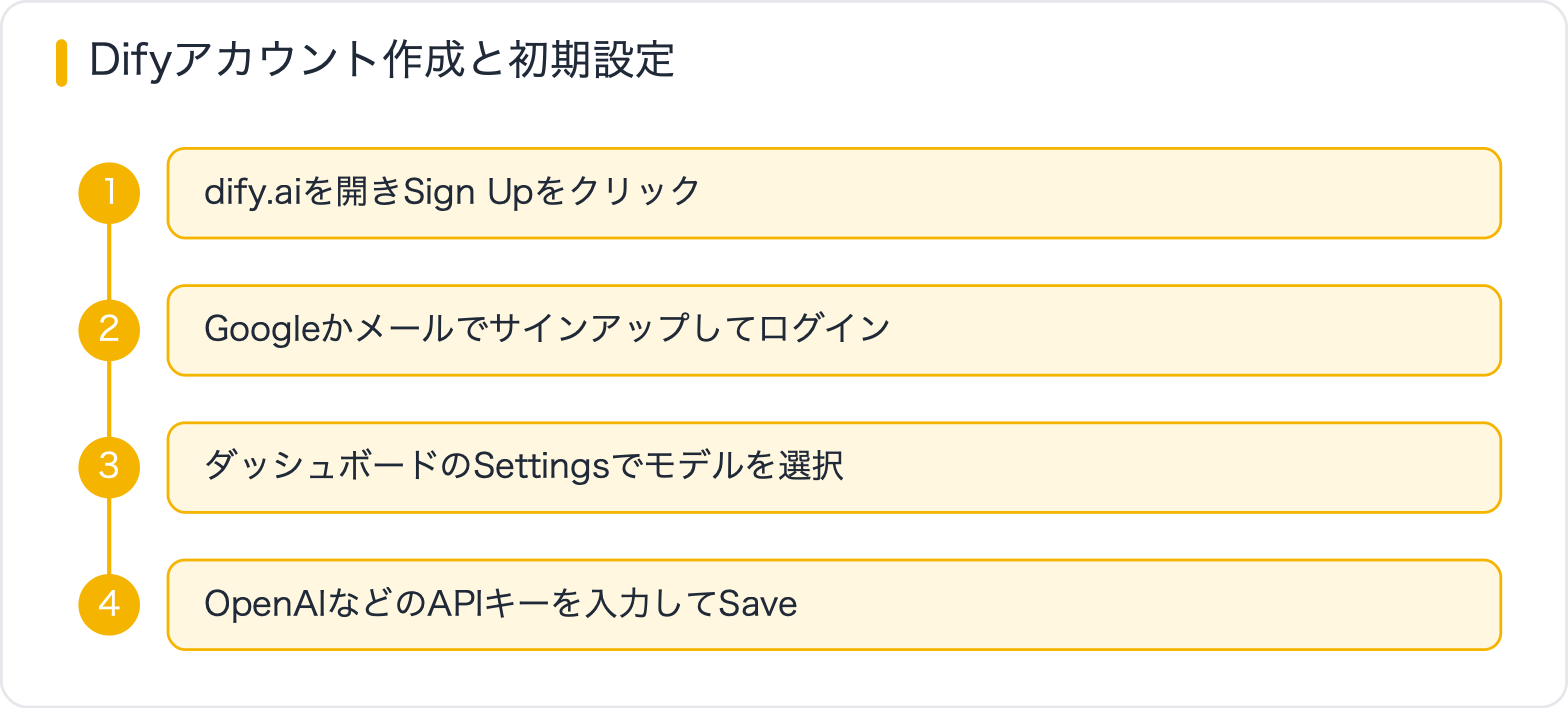Click the yellow accent bar beside the title
Image resolution: width=1568 pixels, height=708 pixels.
point(61,62)
